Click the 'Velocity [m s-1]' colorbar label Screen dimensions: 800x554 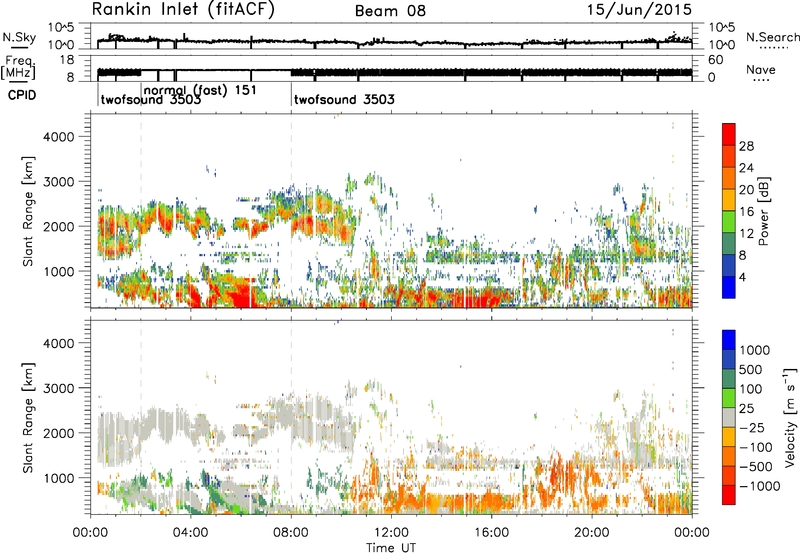click(790, 417)
